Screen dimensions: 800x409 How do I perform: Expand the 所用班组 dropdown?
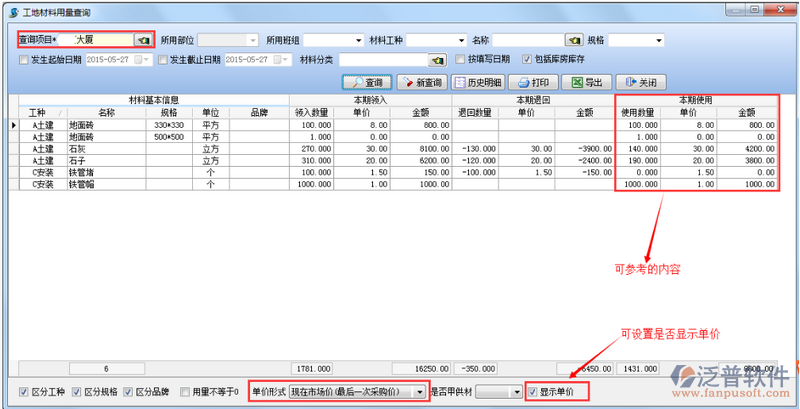pos(358,41)
